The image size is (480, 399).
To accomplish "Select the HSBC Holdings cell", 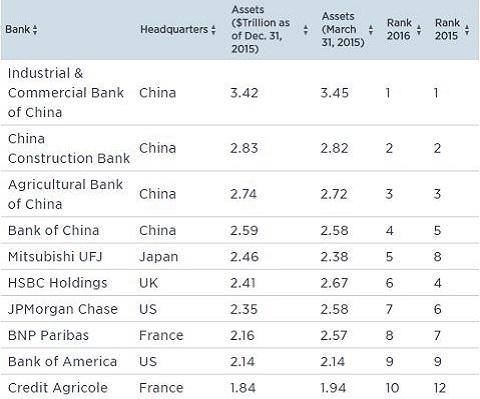I will [57, 283].
